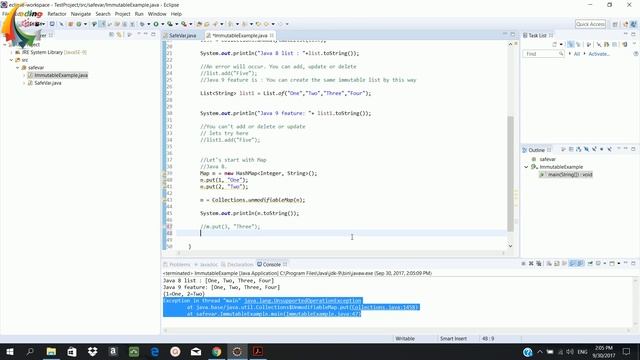Minimize the editor area icon
This screenshot has height=360, width=640.
pos(504,34)
